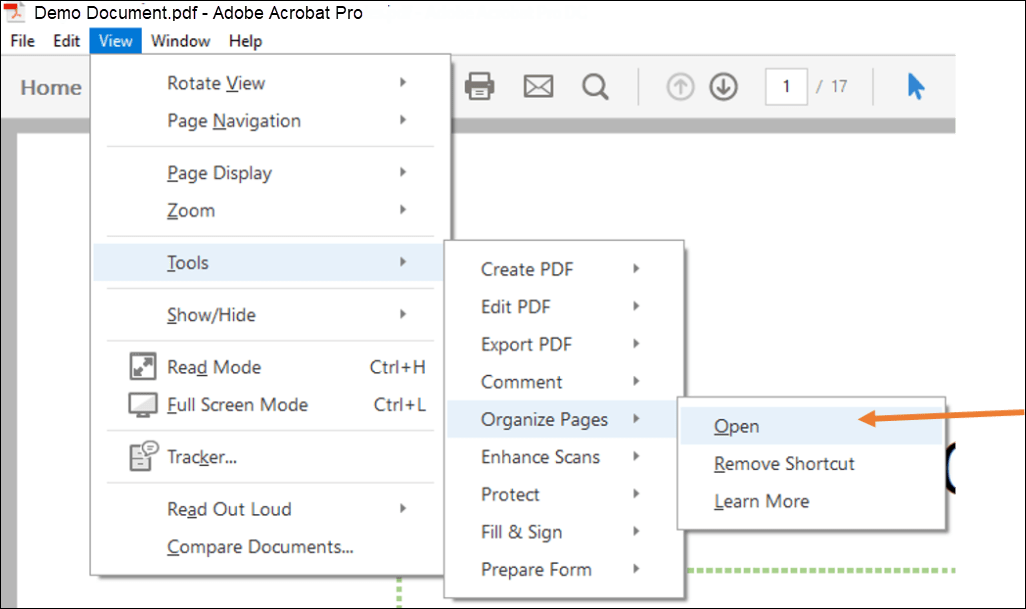Click the Enhance Scans submenu arrow
Viewport: 1026px width, 609px height.
[636, 456]
